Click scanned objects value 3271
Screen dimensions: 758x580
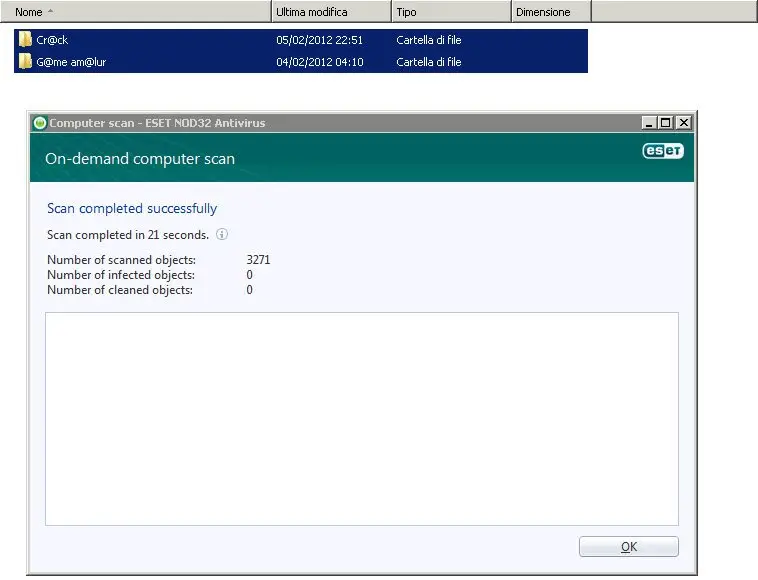click(258, 260)
